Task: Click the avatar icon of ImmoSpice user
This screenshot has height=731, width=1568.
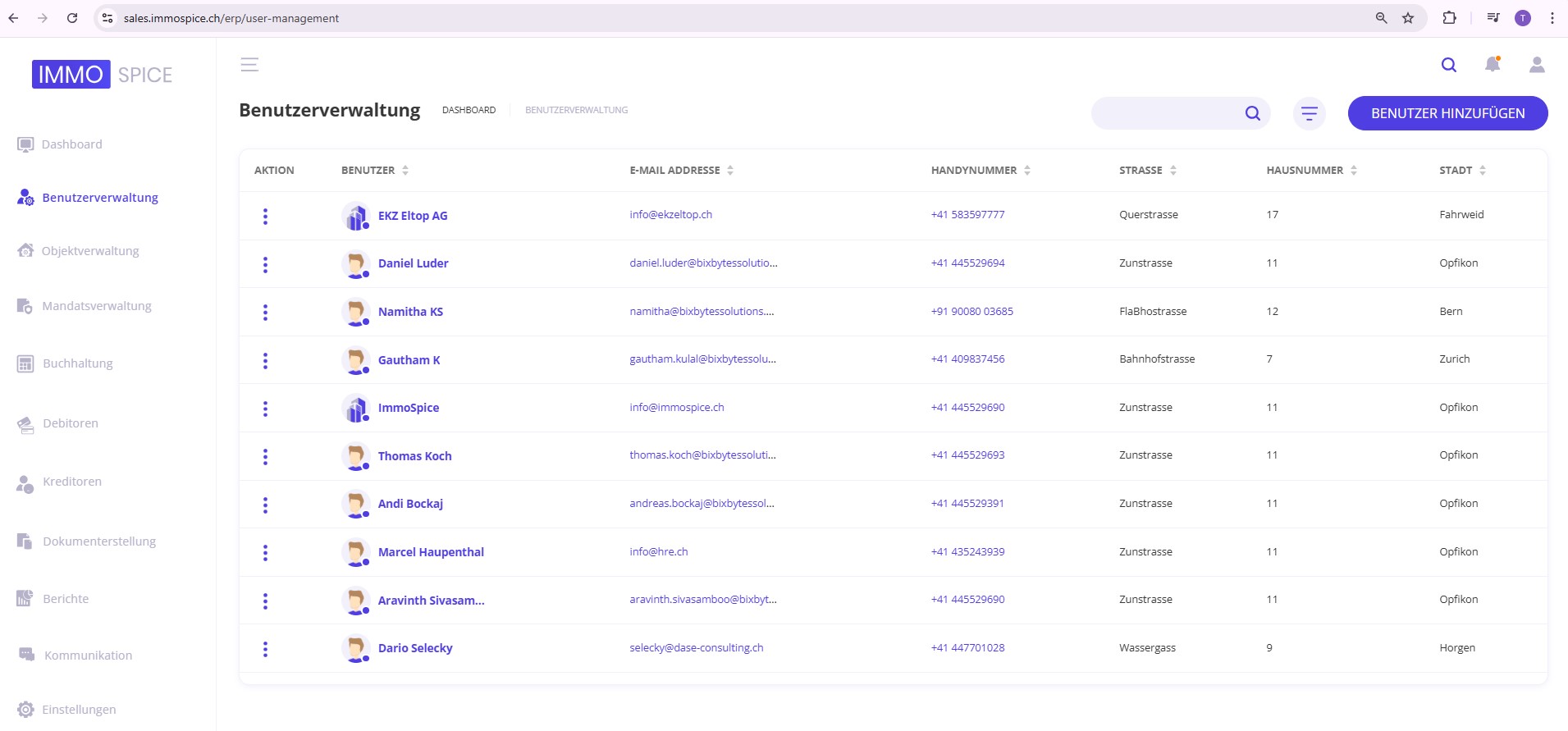Action: coord(355,408)
